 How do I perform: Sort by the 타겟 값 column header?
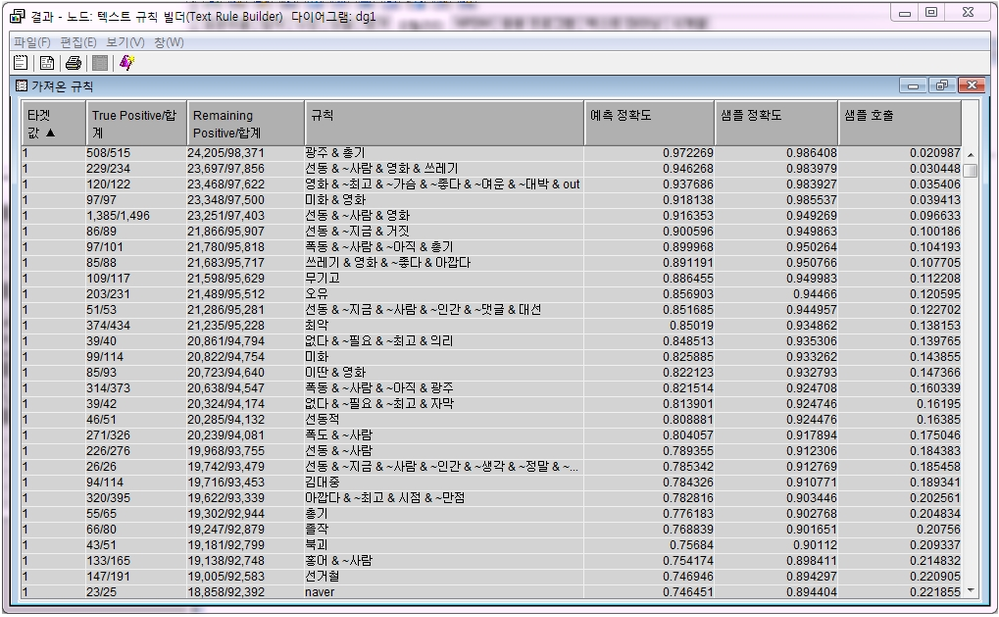[x=54, y=123]
